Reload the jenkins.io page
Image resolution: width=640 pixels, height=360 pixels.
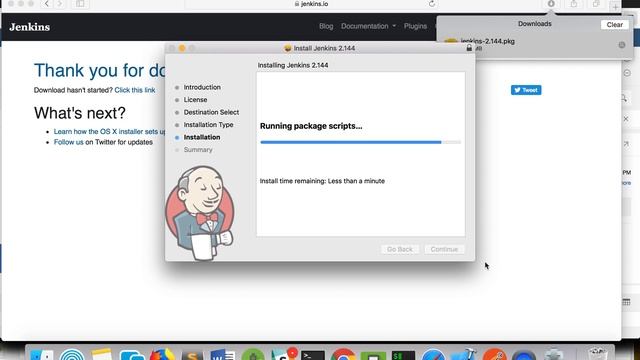click(432, 4)
